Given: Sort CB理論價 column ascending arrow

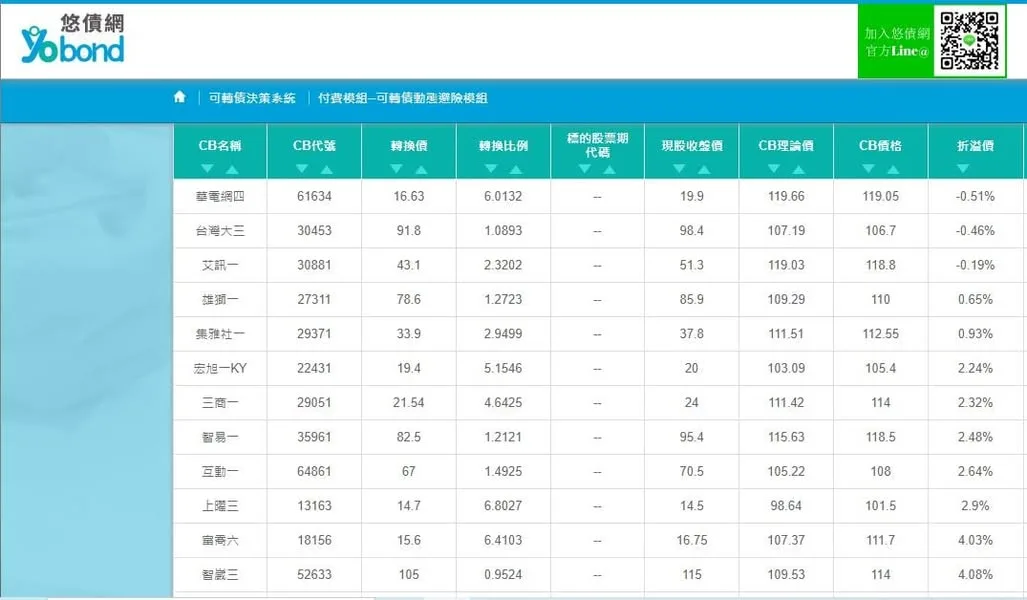Looking at the screenshot, I should (x=798, y=169).
